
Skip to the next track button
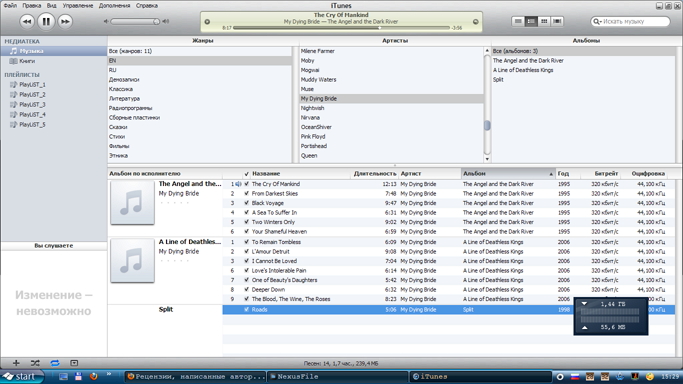point(65,21)
